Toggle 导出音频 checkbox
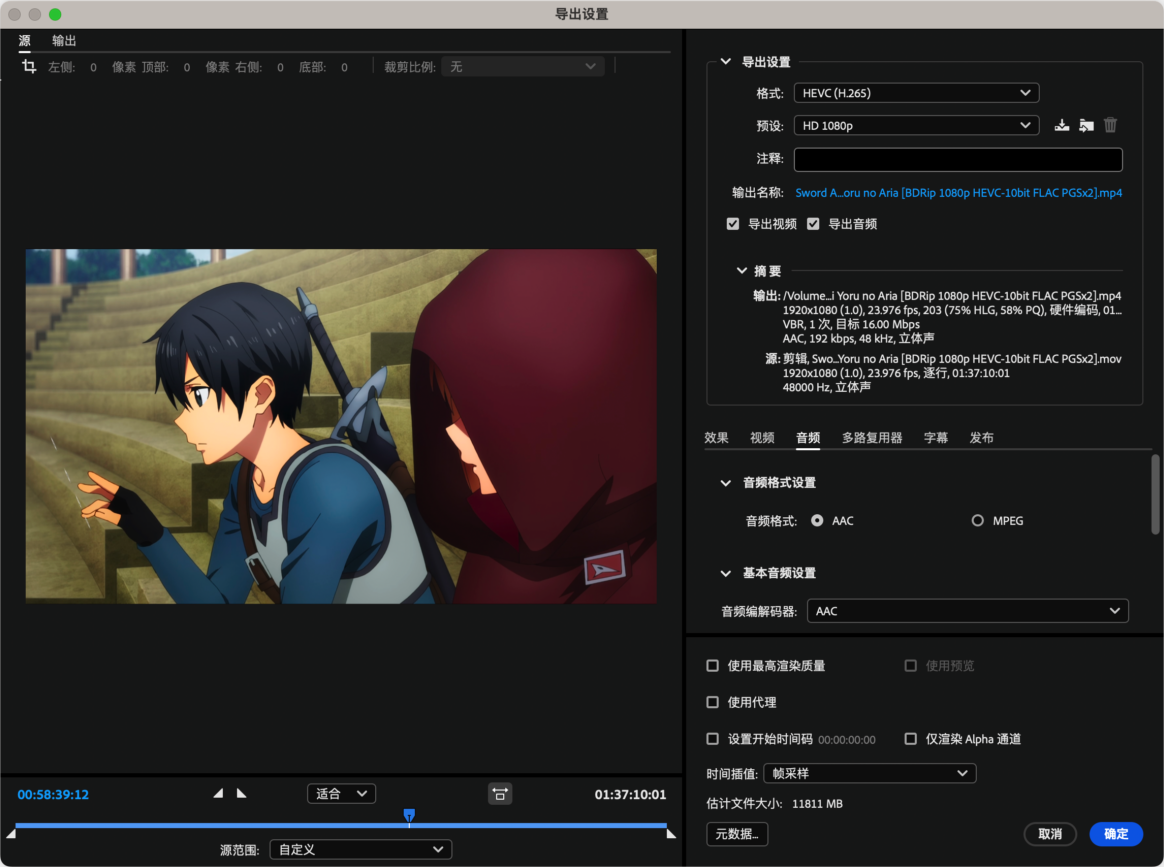The image size is (1164, 867). tap(813, 224)
